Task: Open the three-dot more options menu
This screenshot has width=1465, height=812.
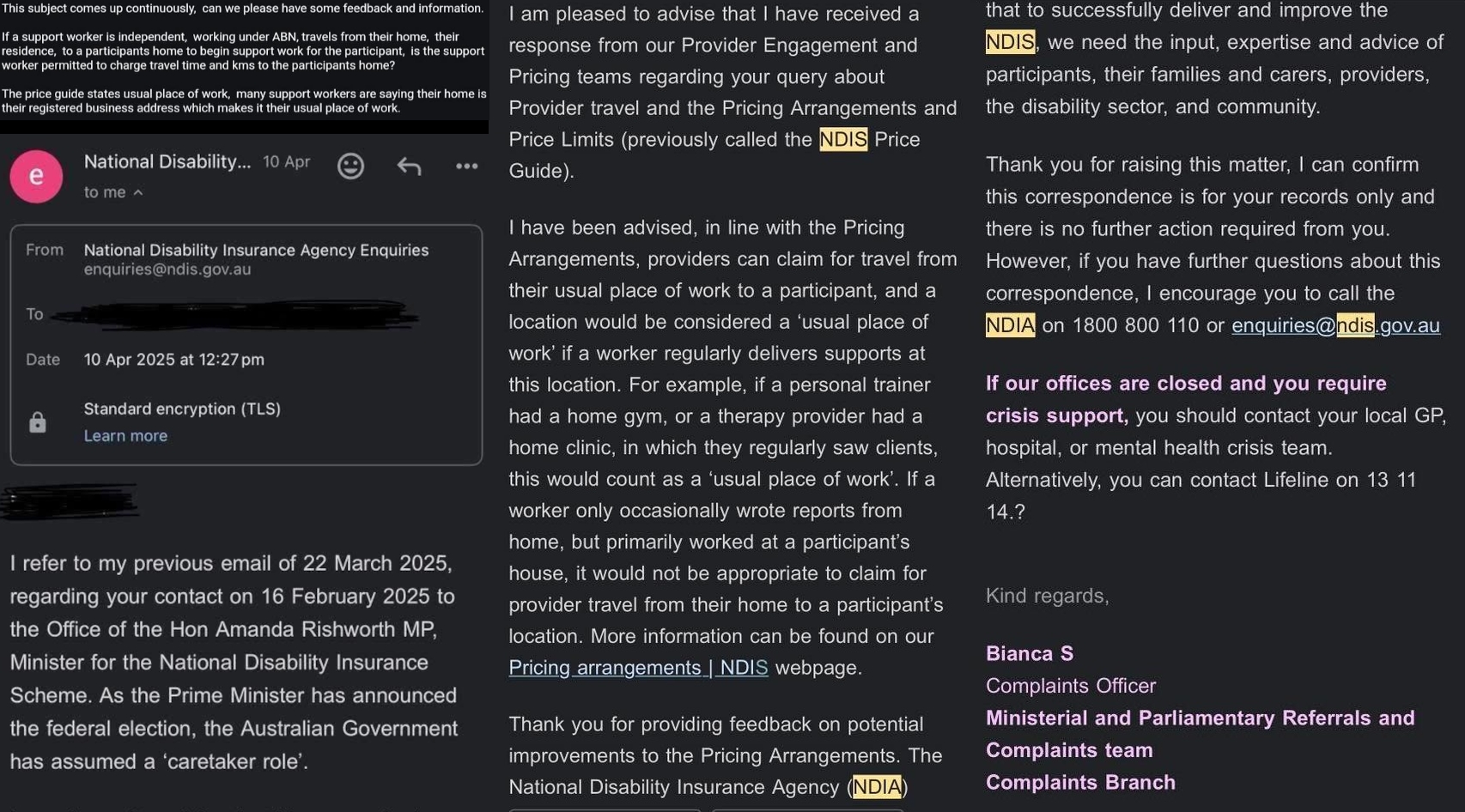Action: (x=466, y=166)
